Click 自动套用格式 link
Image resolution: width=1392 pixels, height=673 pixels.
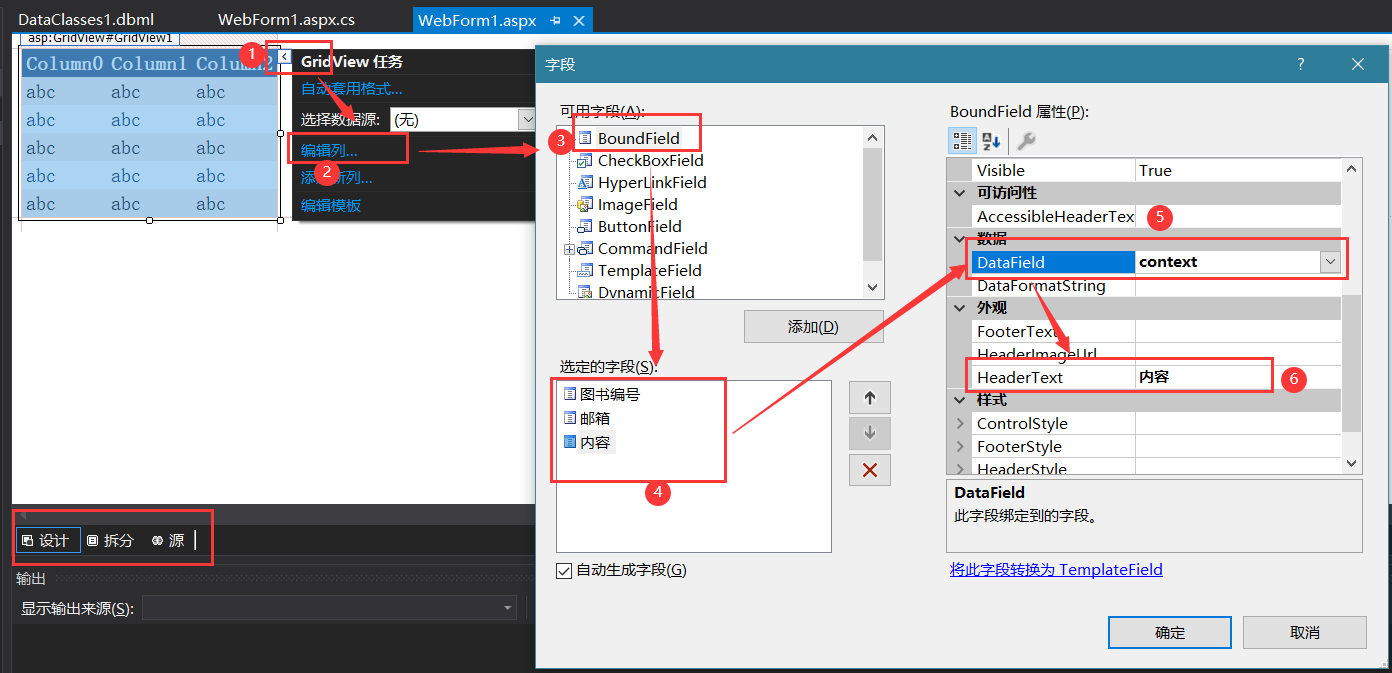[x=352, y=89]
